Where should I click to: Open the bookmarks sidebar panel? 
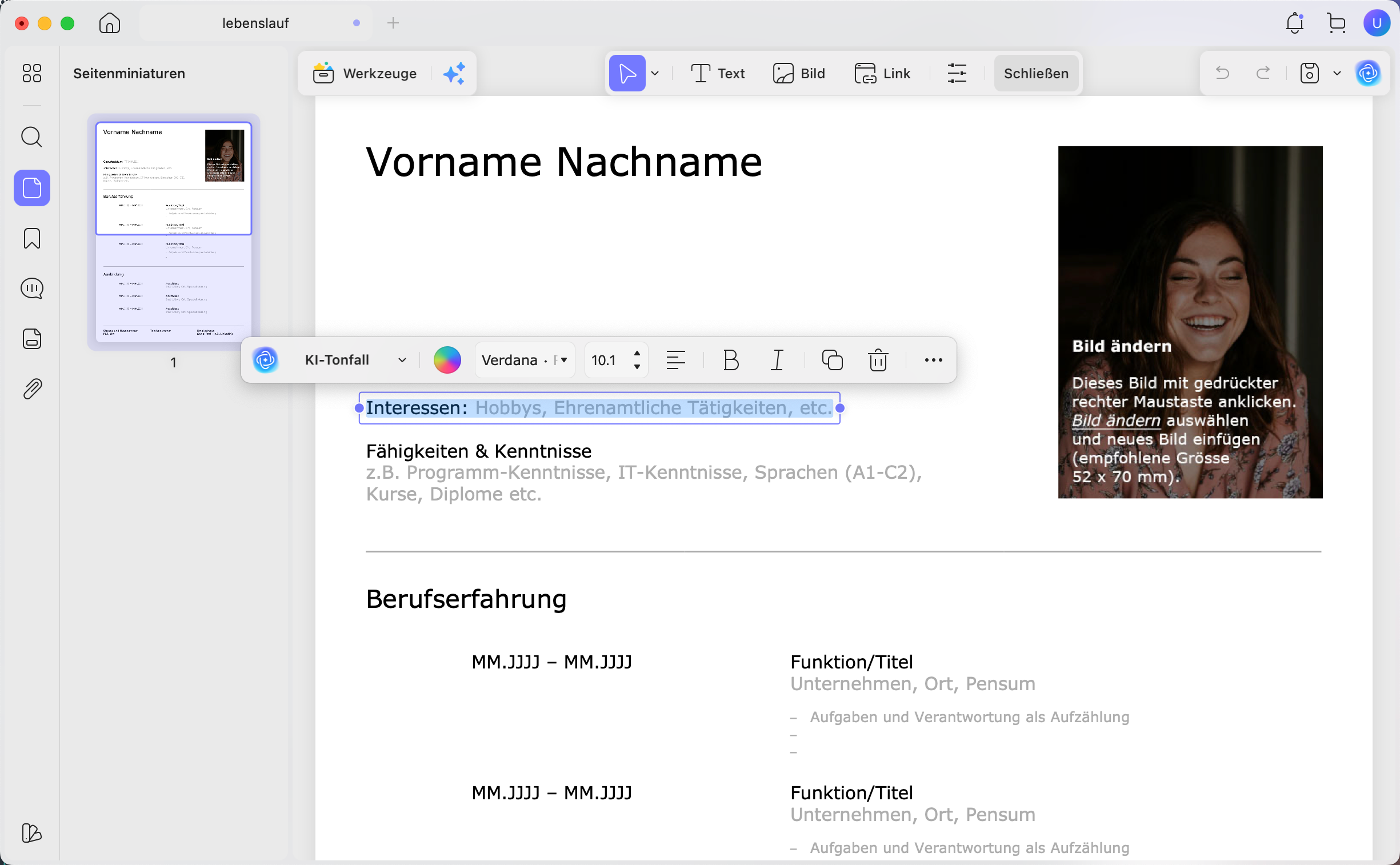pos(32,238)
